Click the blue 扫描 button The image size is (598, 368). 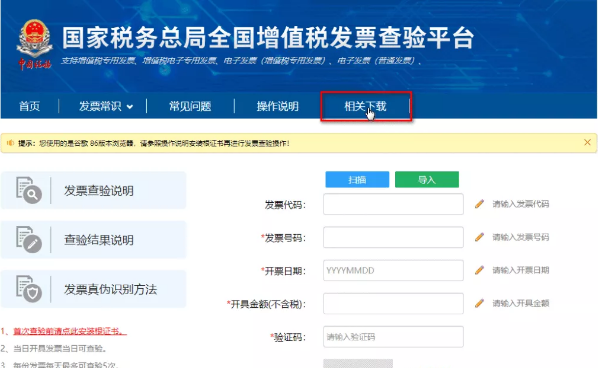pyautogui.click(x=357, y=180)
